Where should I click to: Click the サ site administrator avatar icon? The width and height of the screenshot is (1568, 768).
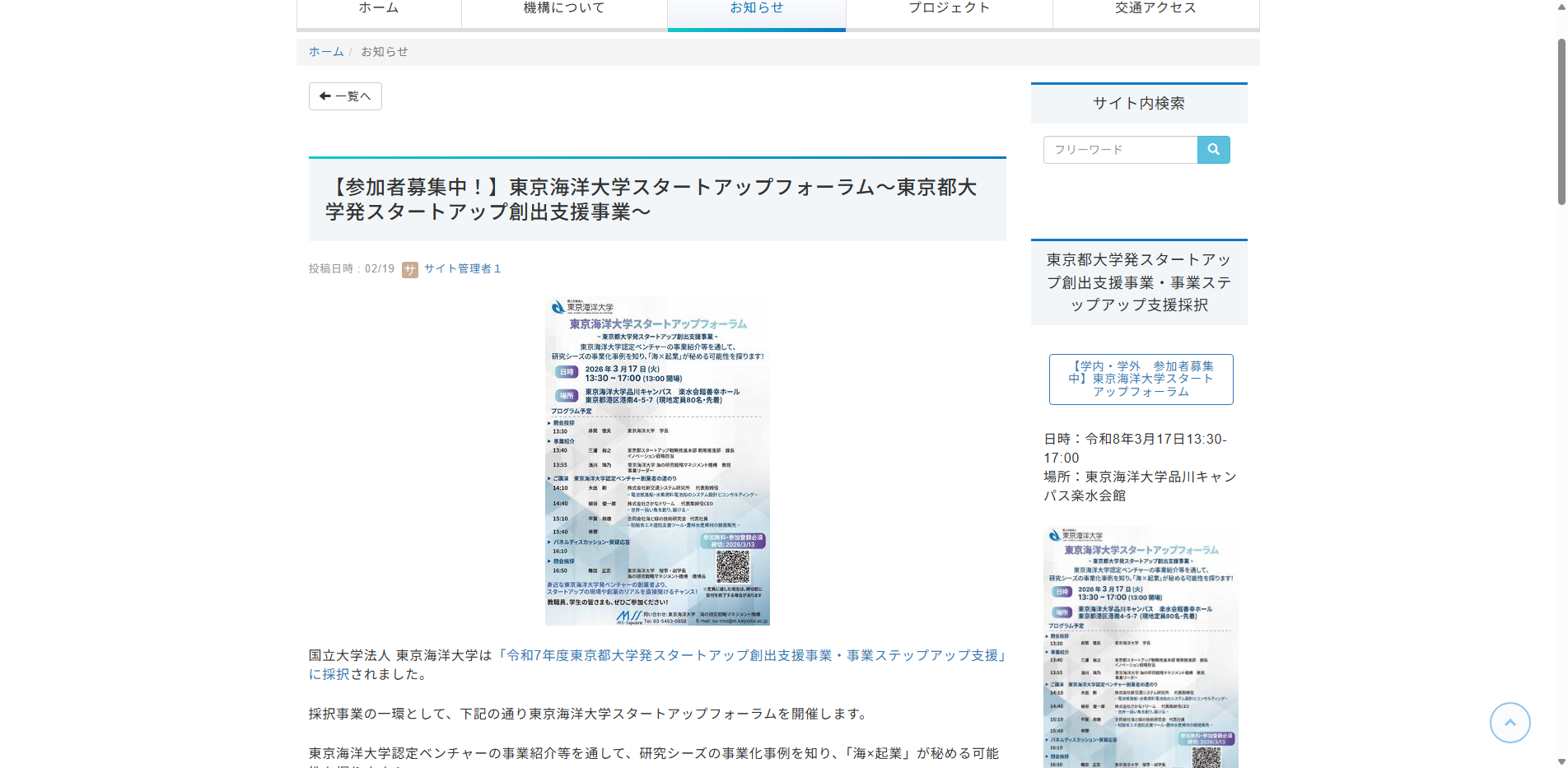(409, 269)
